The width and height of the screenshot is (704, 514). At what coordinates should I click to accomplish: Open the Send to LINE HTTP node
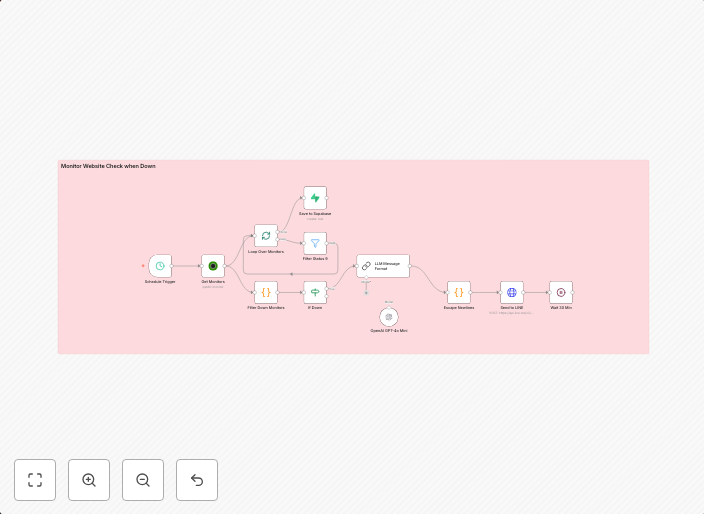511,292
